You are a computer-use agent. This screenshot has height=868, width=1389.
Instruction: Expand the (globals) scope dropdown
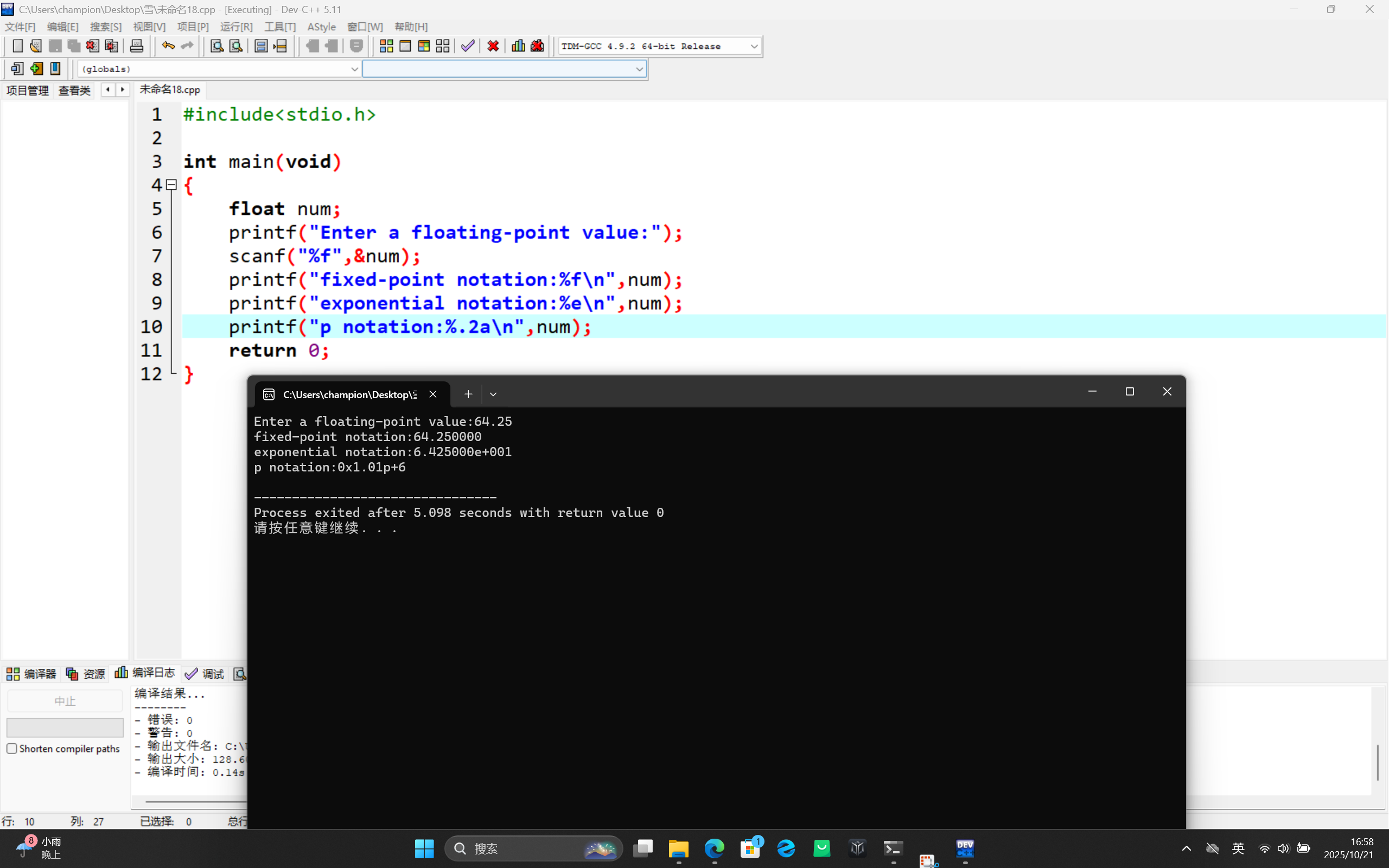pos(354,69)
